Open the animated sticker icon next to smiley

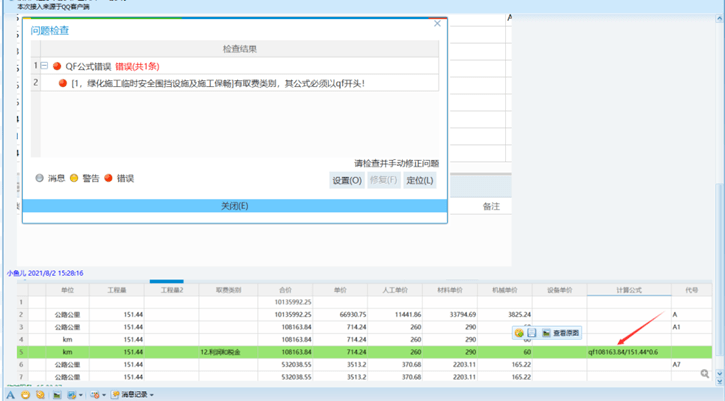click(40, 395)
